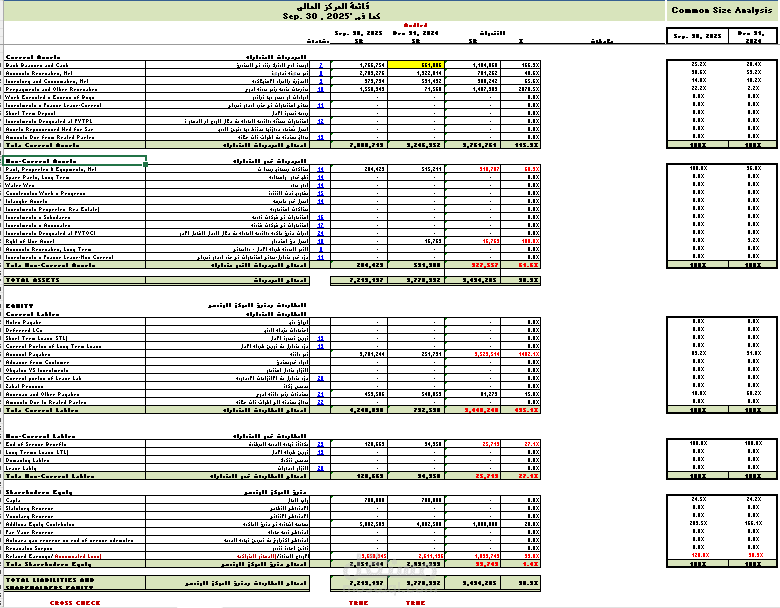
Task: Open the note link in Right of Use Asset row
Action: click(321, 241)
